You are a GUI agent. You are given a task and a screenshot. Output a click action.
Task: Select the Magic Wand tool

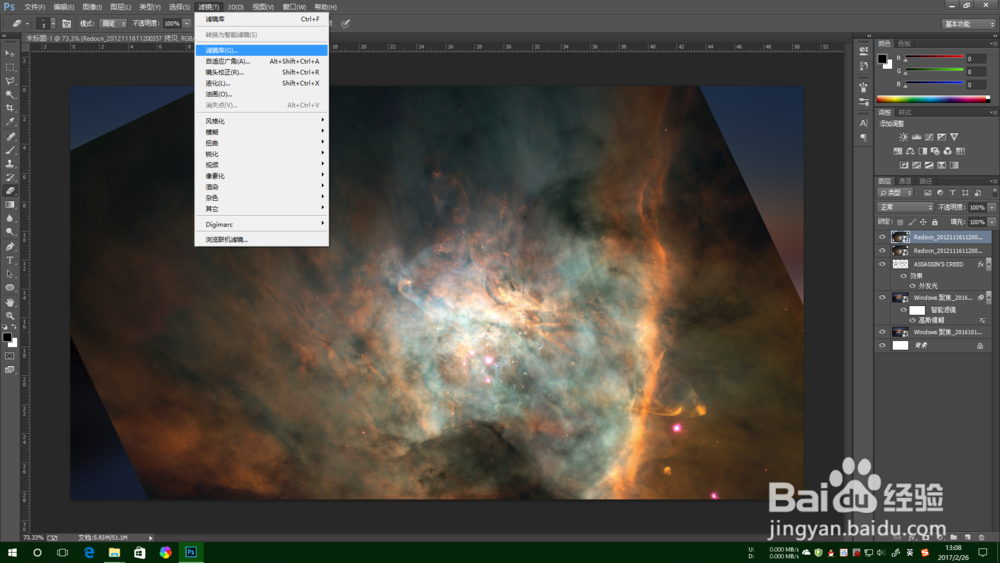[x=10, y=94]
